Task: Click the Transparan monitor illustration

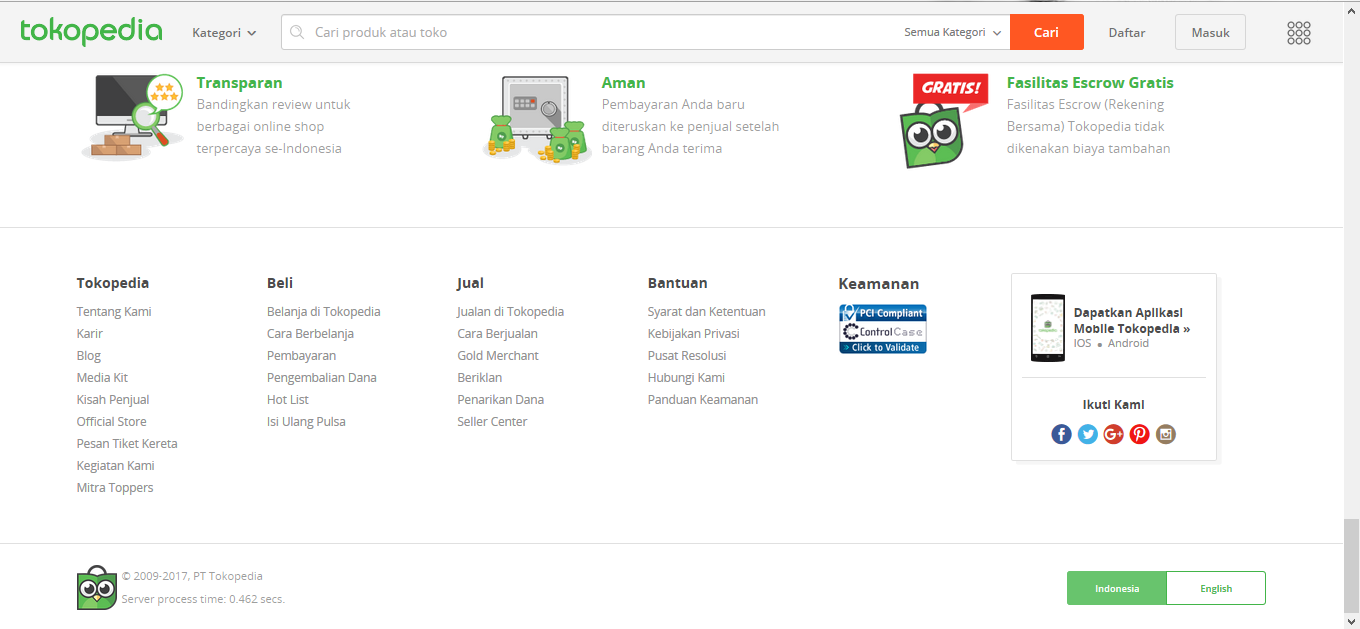Action: (132, 116)
